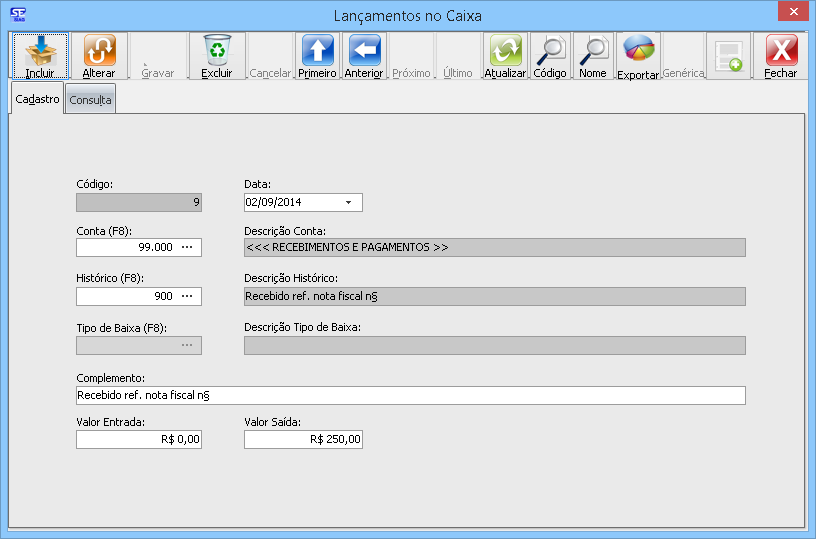Search by Nome magnifier icon
Viewport: 816px width, 539px height.
(x=593, y=50)
